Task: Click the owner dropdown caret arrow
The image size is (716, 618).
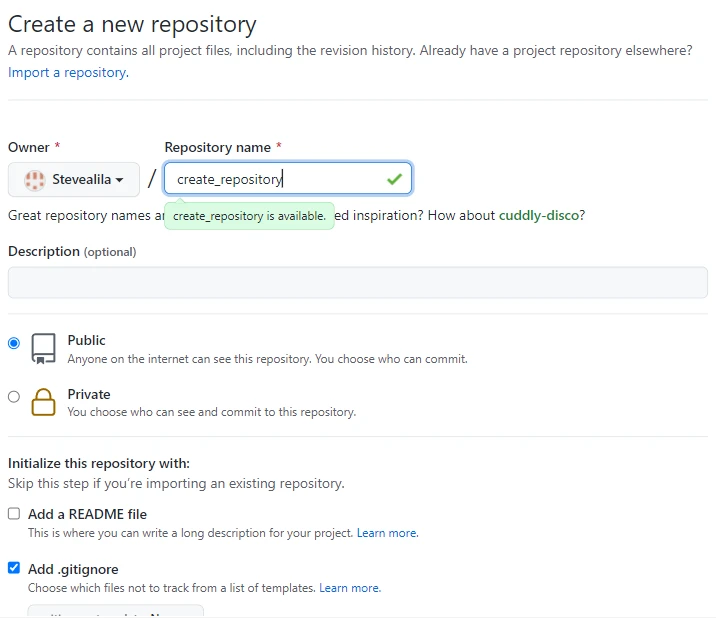Action: click(120, 180)
